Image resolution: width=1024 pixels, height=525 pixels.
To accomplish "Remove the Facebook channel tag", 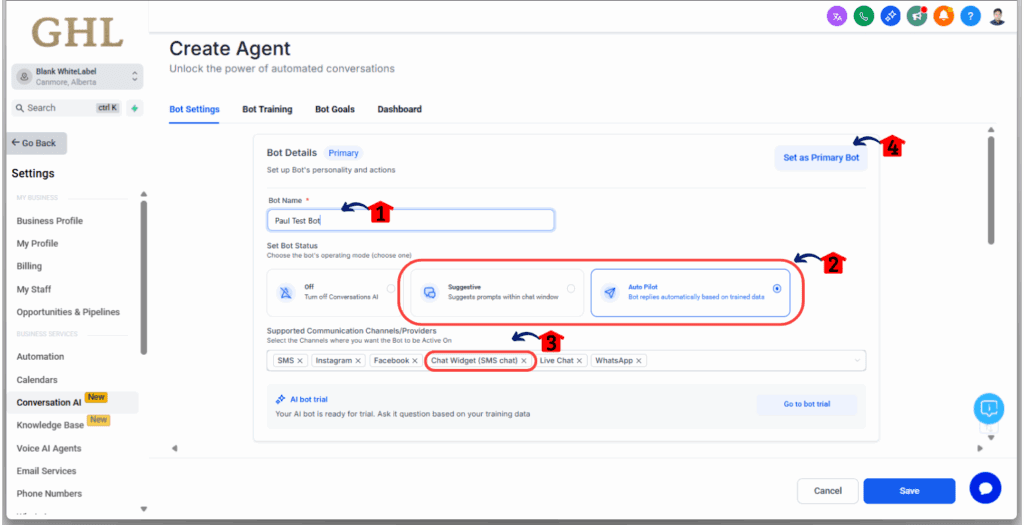I will coord(415,360).
